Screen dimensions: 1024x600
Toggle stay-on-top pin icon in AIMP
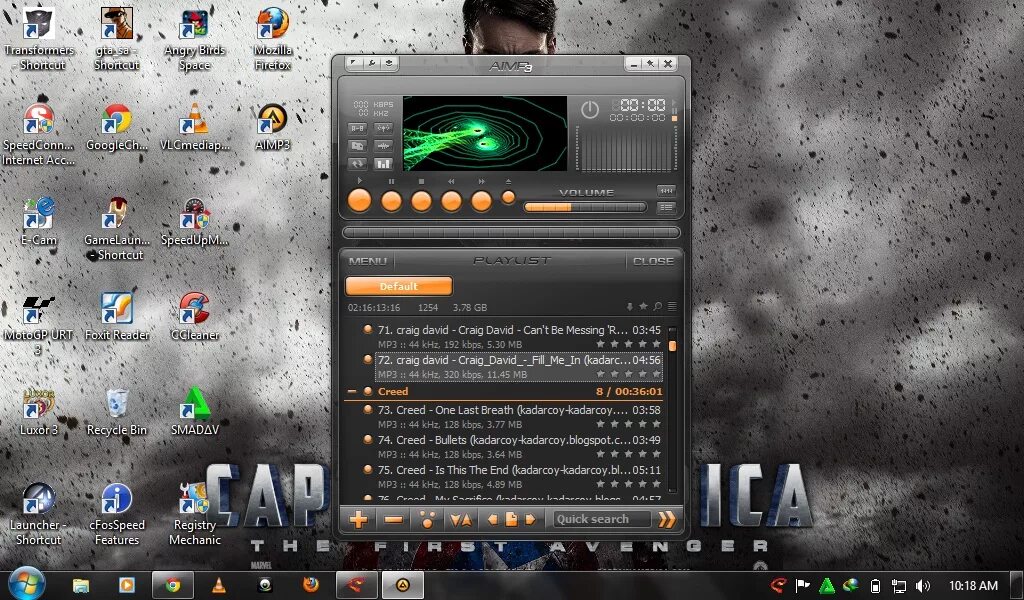tap(650, 63)
